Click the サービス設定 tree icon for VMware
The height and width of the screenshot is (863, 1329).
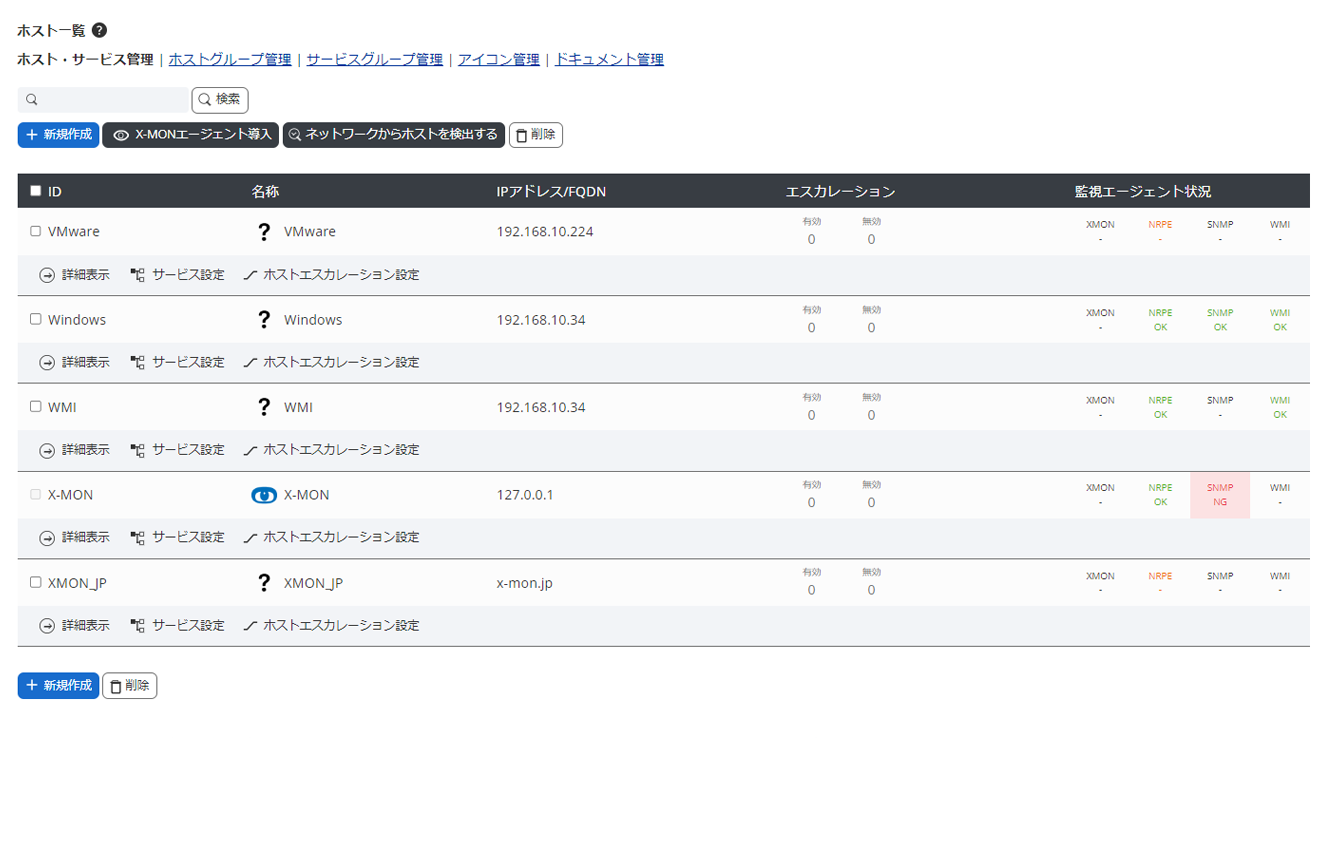(138, 275)
